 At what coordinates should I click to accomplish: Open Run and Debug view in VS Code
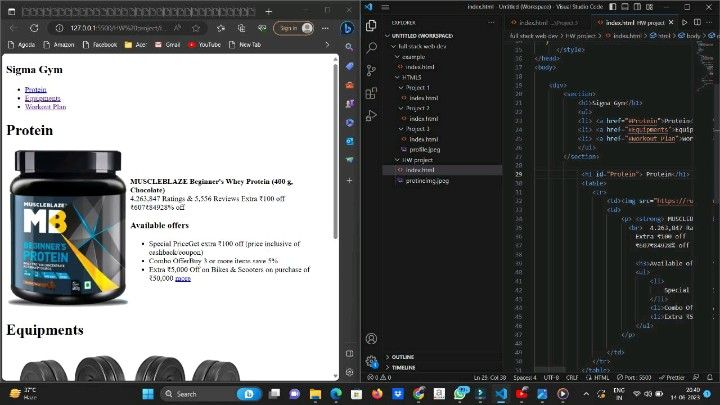tap(371, 115)
